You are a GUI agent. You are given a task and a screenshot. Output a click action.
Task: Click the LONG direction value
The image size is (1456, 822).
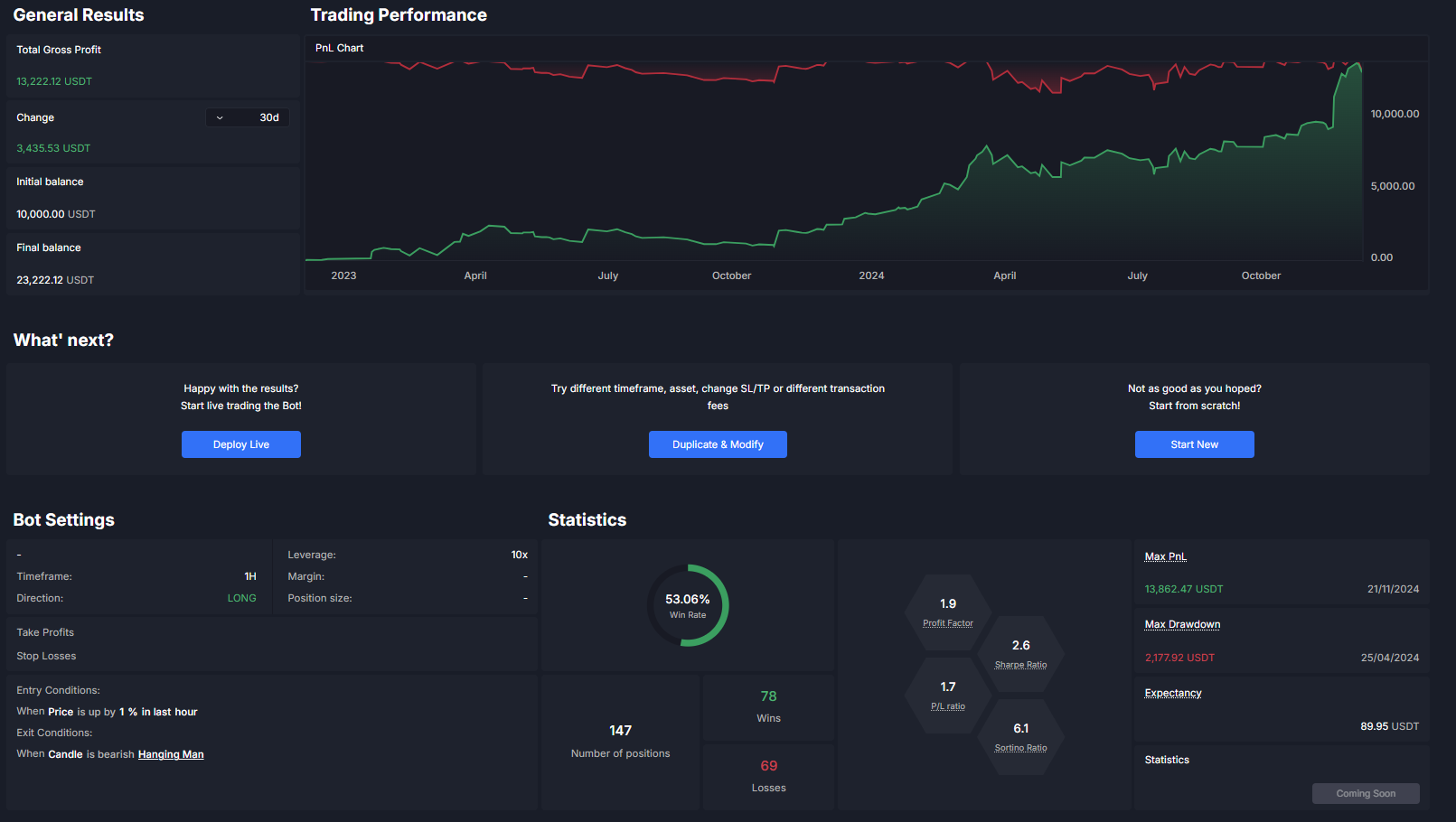tap(241, 598)
